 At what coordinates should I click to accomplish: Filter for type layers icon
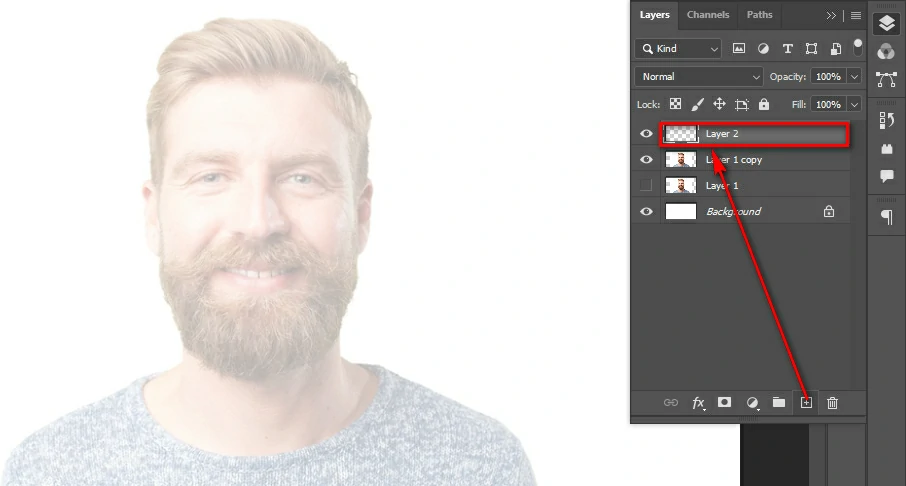pos(788,49)
